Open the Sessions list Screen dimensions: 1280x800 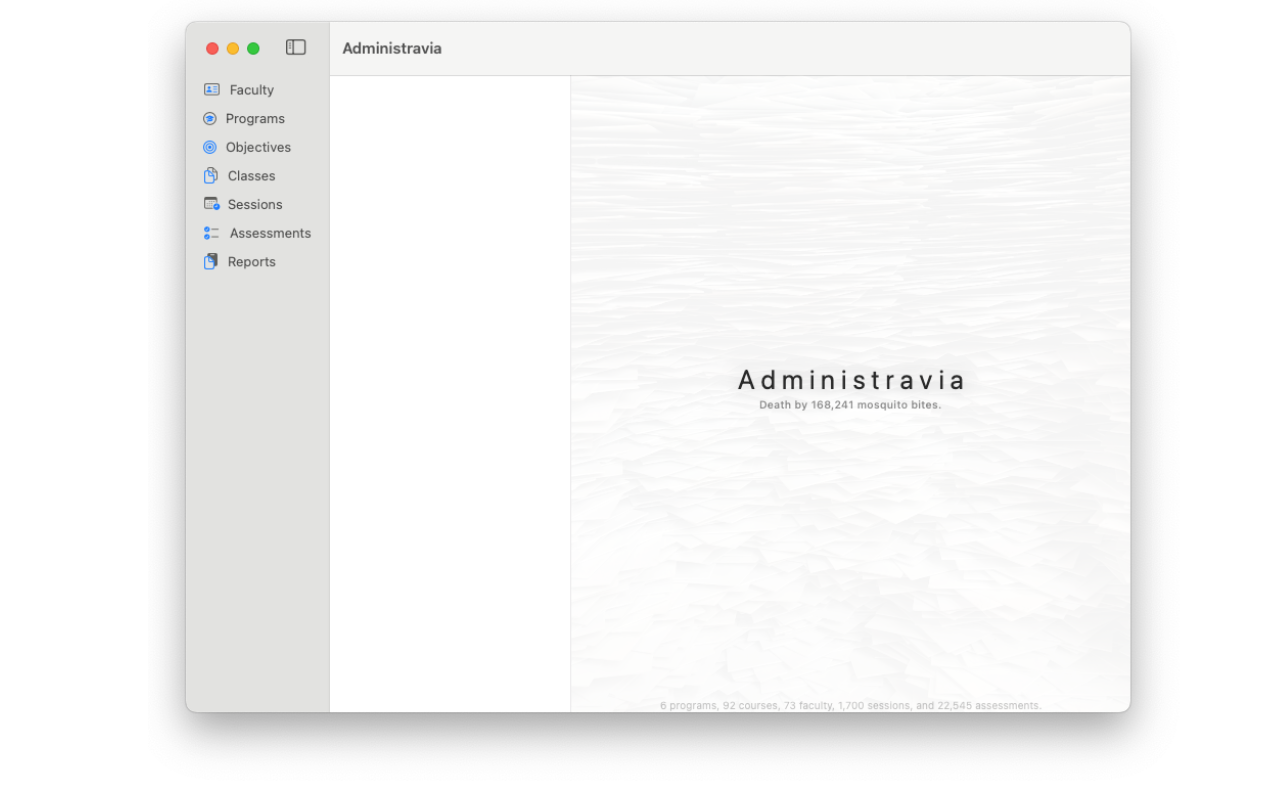coord(254,204)
